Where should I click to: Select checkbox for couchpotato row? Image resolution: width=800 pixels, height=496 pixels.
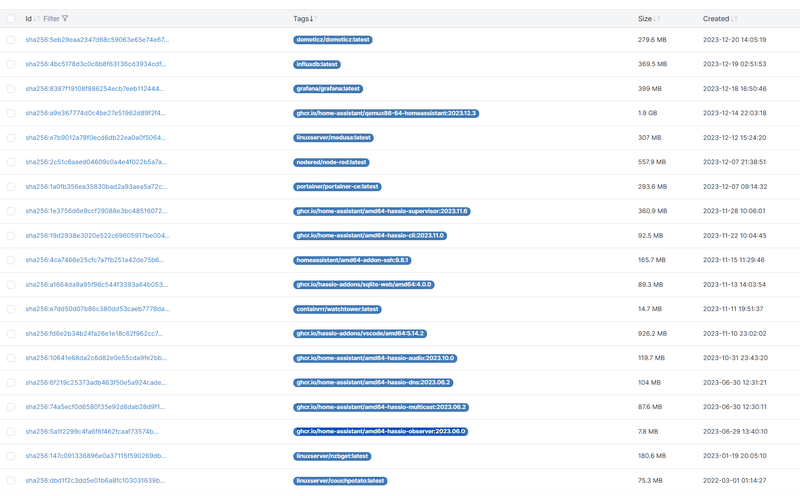[x=11, y=481]
